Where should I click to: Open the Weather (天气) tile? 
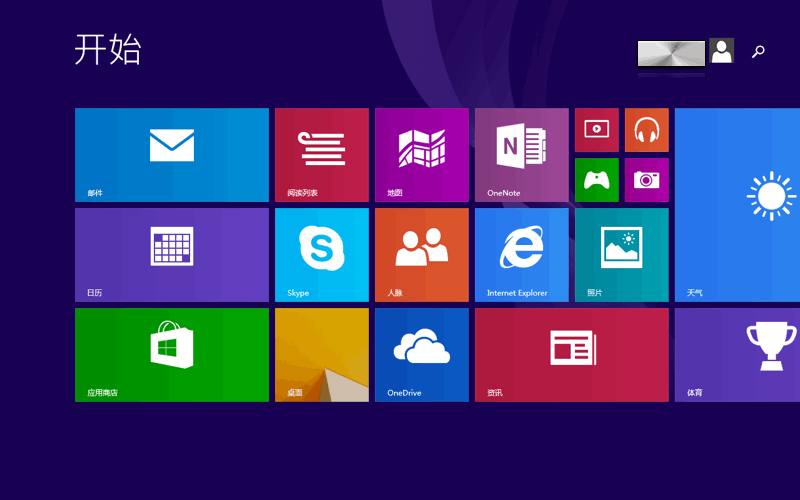pyautogui.click(x=738, y=205)
